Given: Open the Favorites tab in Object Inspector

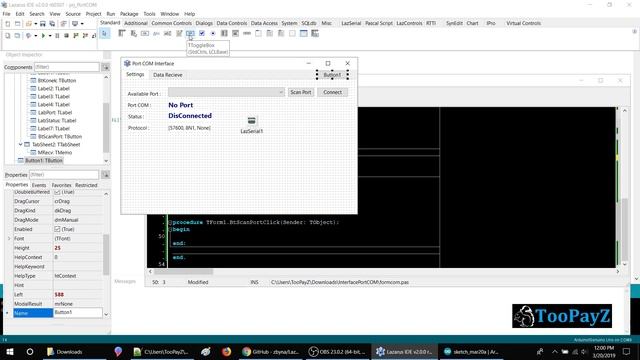Looking at the screenshot, I should click(x=62, y=185).
